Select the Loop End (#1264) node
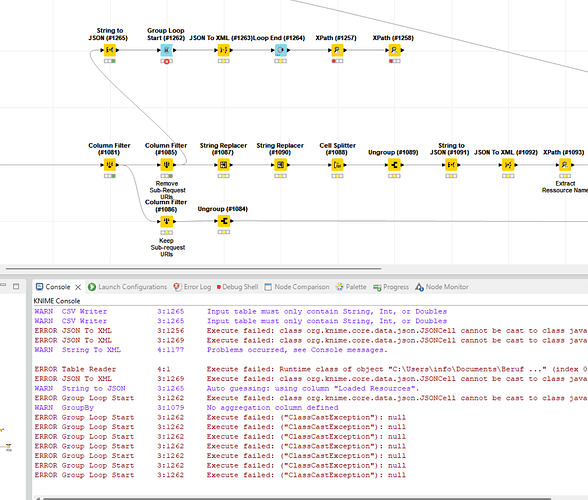 pyautogui.click(x=280, y=50)
